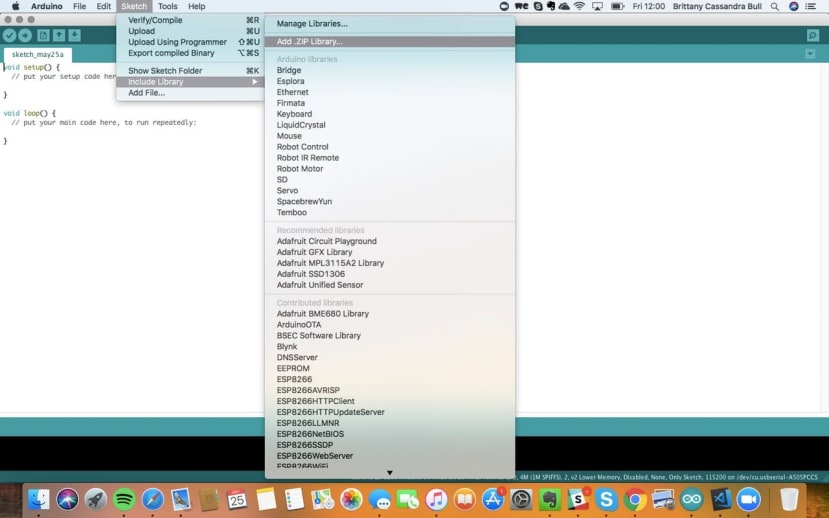Image resolution: width=829 pixels, height=518 pixels.
Task: Select the sketch_may25a tab
Action: (38, 54)
